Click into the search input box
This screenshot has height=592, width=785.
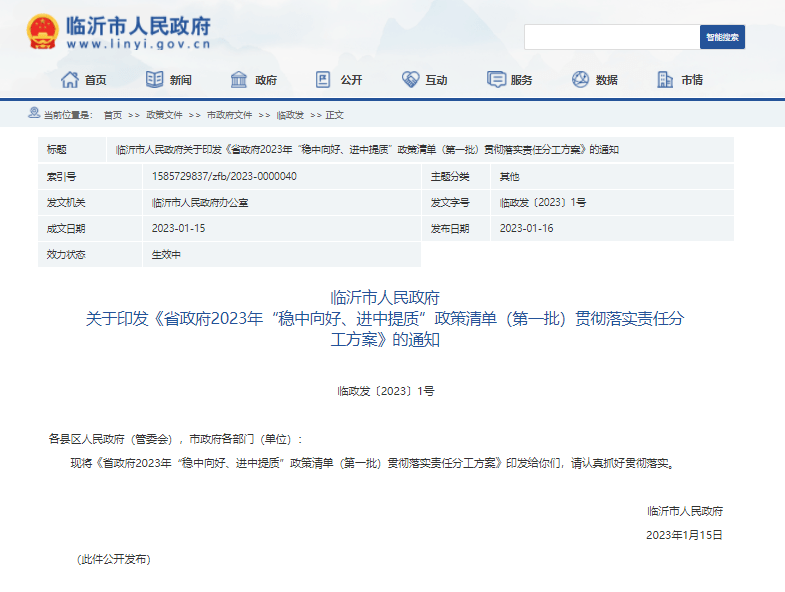click(611, 37)
